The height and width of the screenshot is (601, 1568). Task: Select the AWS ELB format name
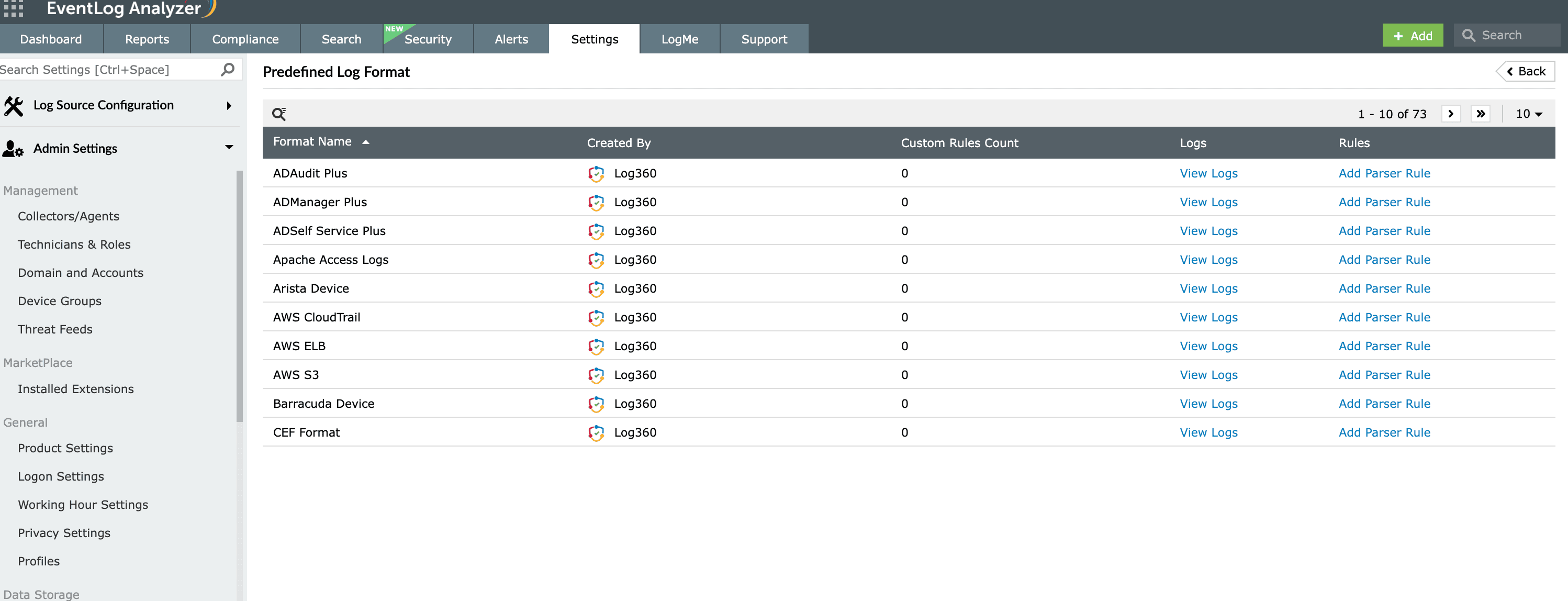click(x=299, y=347)
